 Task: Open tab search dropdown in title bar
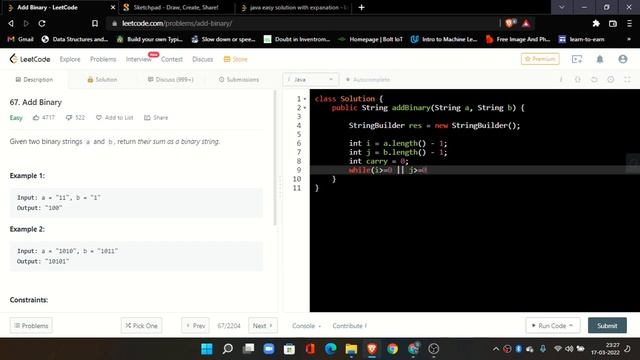(x=562, y=7)
